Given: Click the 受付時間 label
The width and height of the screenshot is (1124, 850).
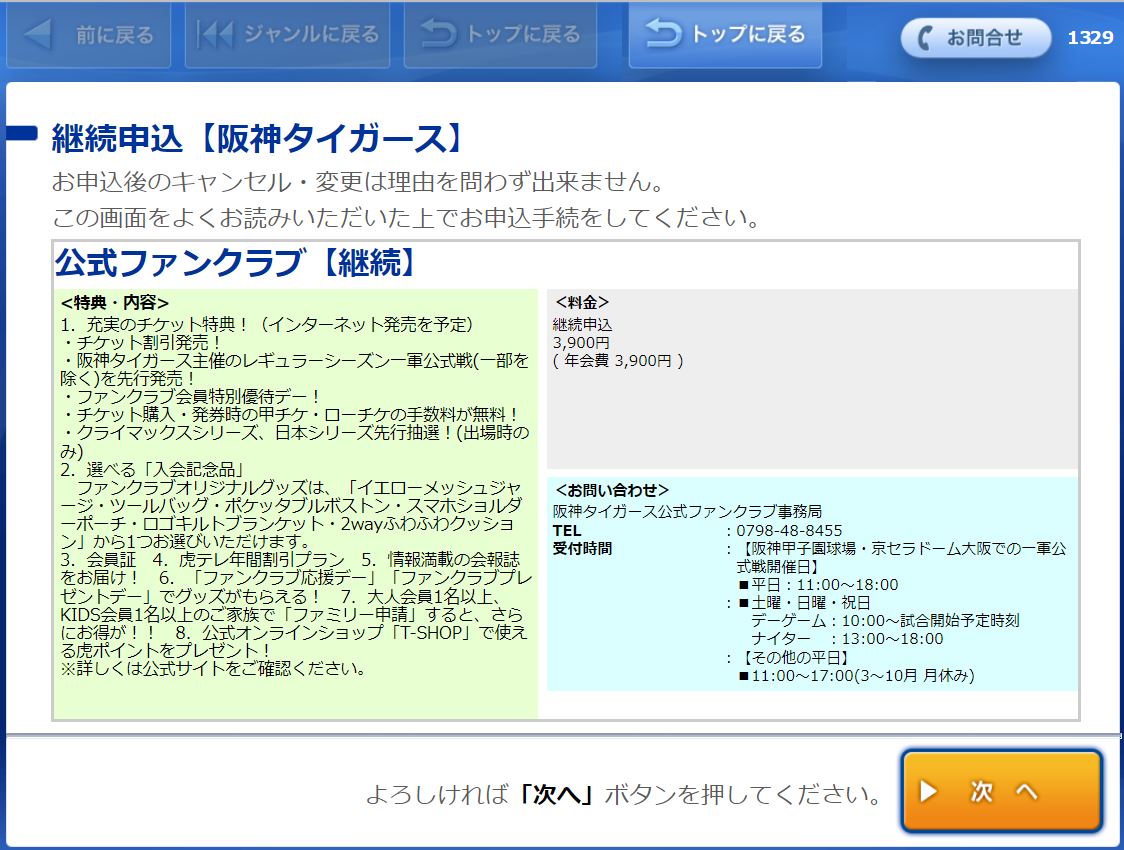Looking at the screenshot, I should tap(582, 549).
